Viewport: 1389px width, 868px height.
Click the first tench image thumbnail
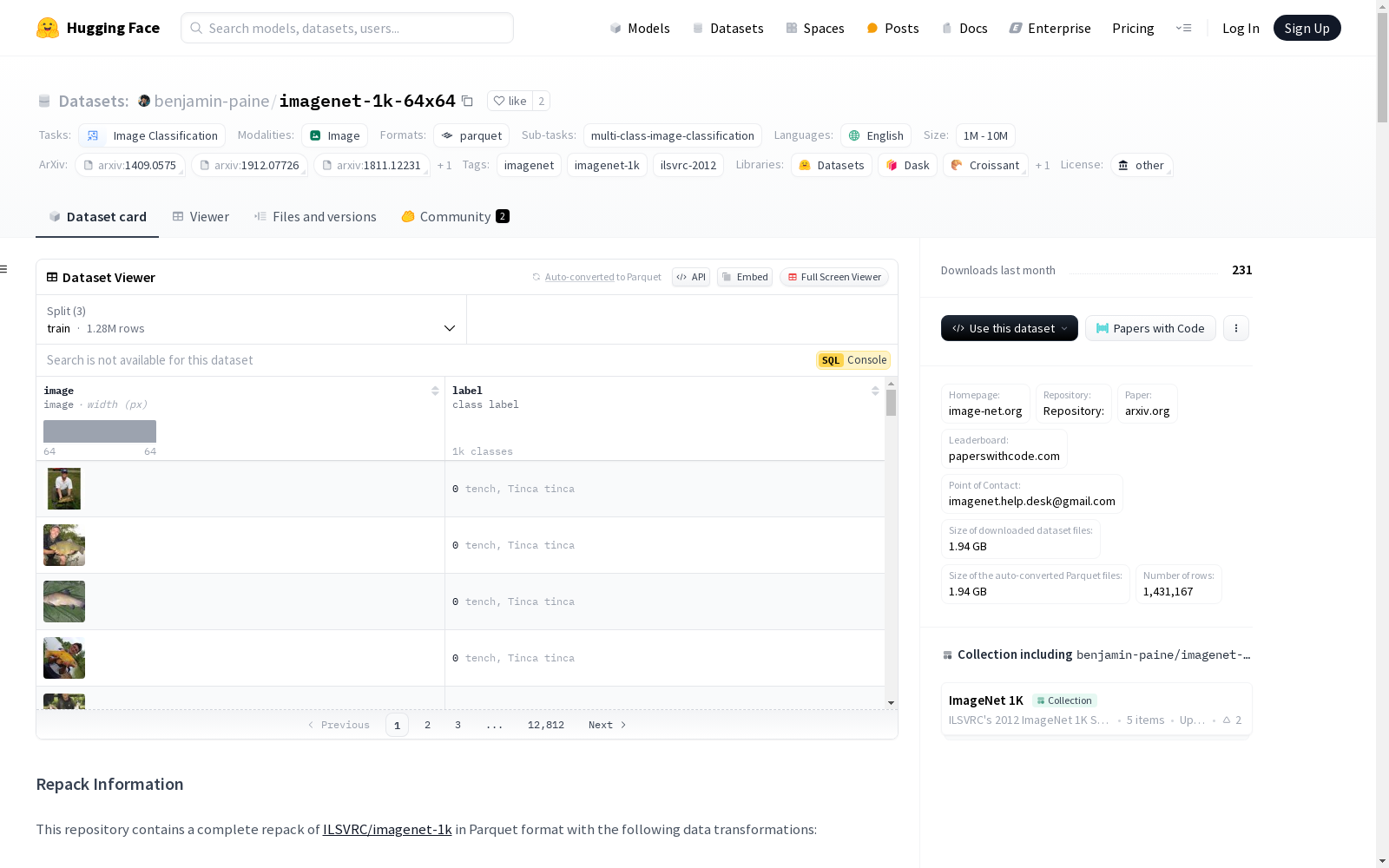(64, 489)
